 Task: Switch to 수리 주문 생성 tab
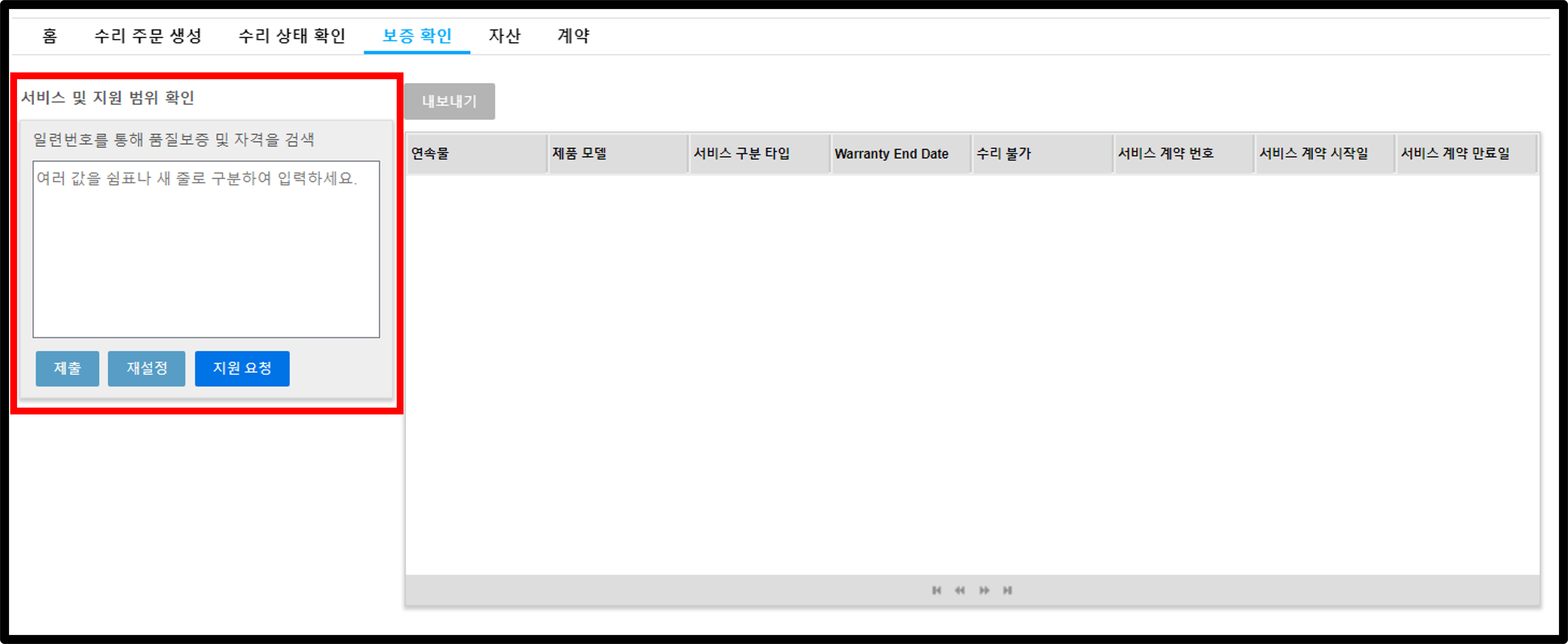coord(148,36)
